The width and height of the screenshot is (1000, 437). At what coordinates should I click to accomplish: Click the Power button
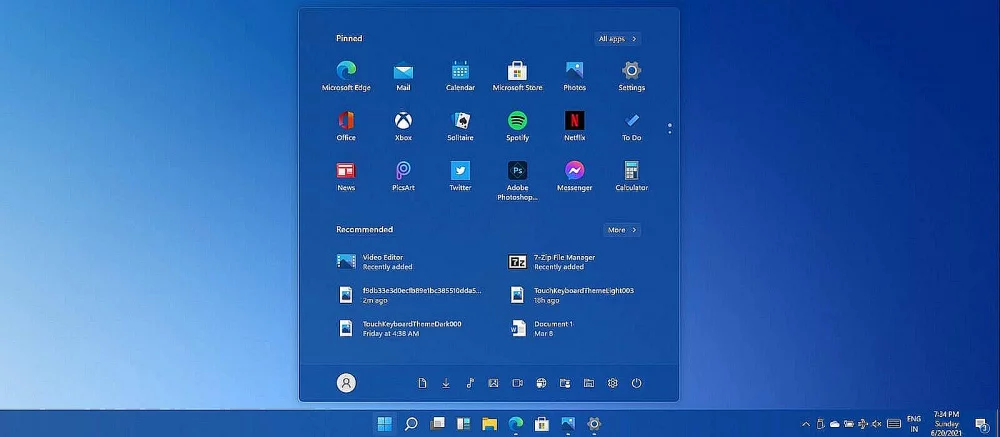pyautogui.click(x=636, y=383)
